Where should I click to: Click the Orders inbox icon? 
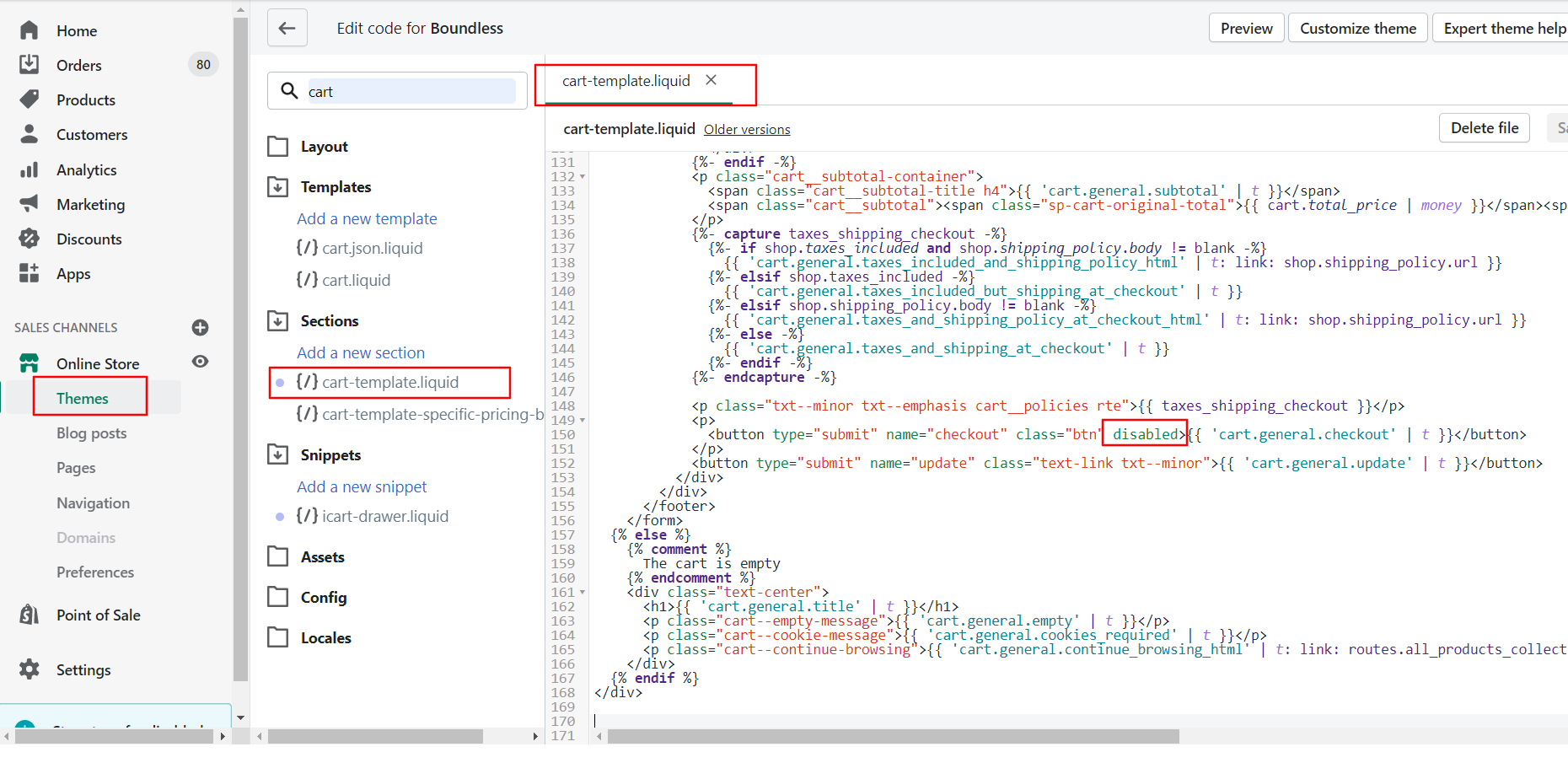coord(30,65)
